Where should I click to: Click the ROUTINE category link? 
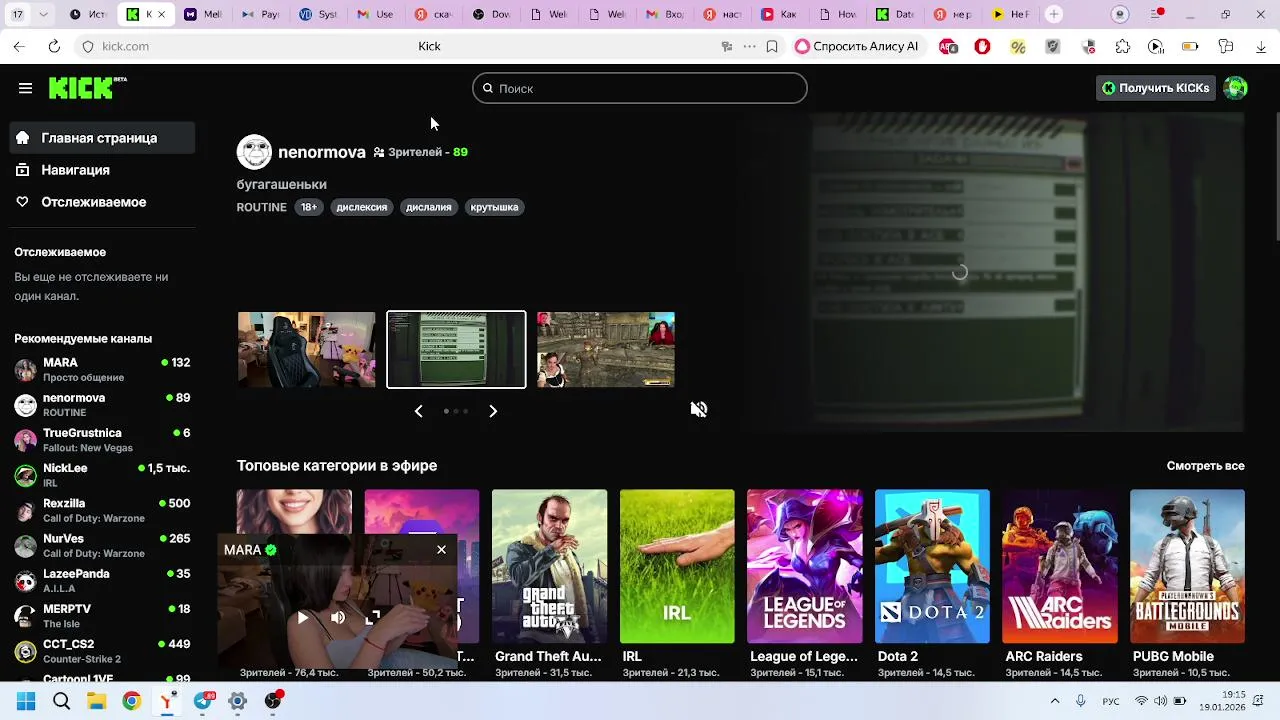pyautogui.click(x=261, y=207)
